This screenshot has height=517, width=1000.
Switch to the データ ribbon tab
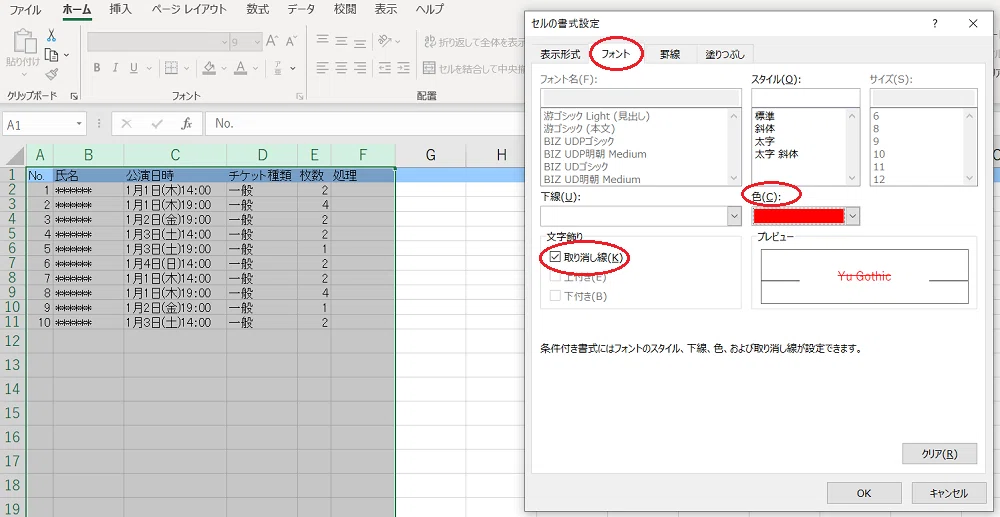point(301,10)
